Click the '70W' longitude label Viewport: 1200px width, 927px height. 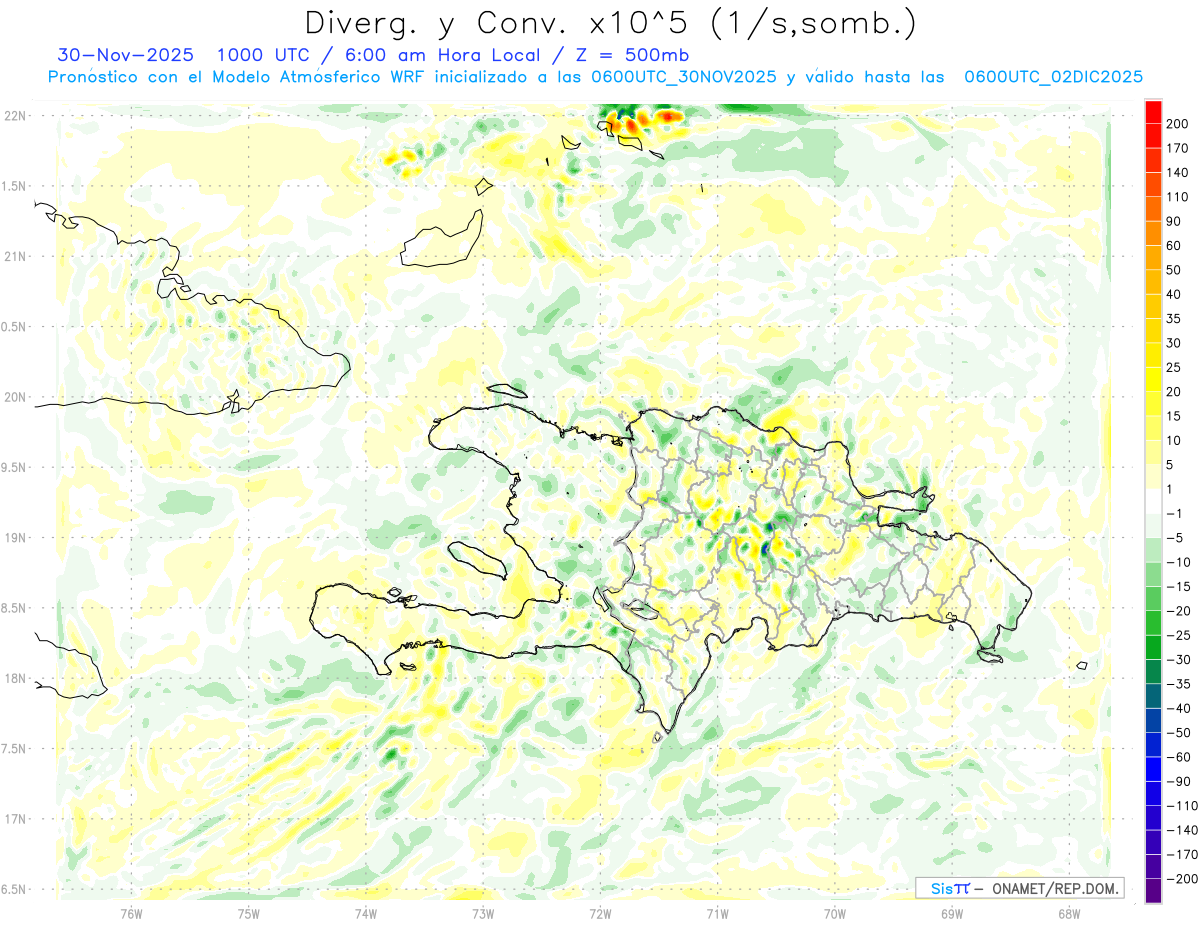pyautogui.click(x=835, y=913)
